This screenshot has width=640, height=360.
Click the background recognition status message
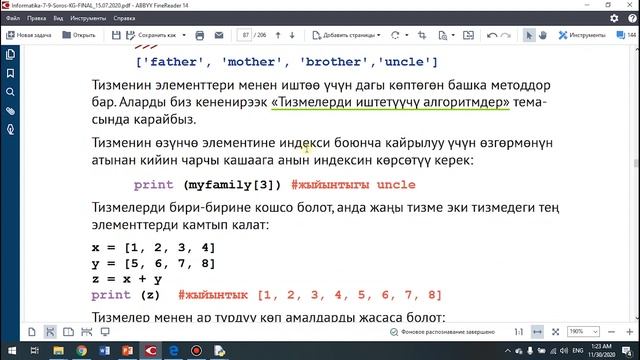pyautogui.click(x=443, y=332)
